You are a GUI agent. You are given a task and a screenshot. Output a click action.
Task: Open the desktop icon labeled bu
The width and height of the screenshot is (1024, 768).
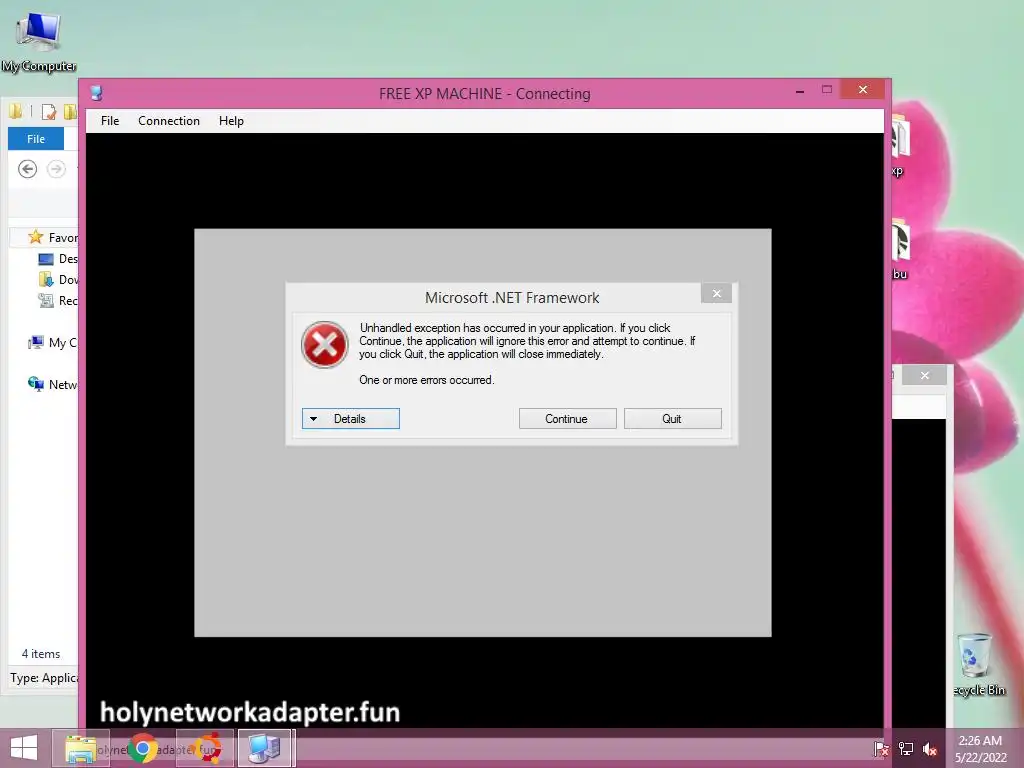(x=901, y=249)
